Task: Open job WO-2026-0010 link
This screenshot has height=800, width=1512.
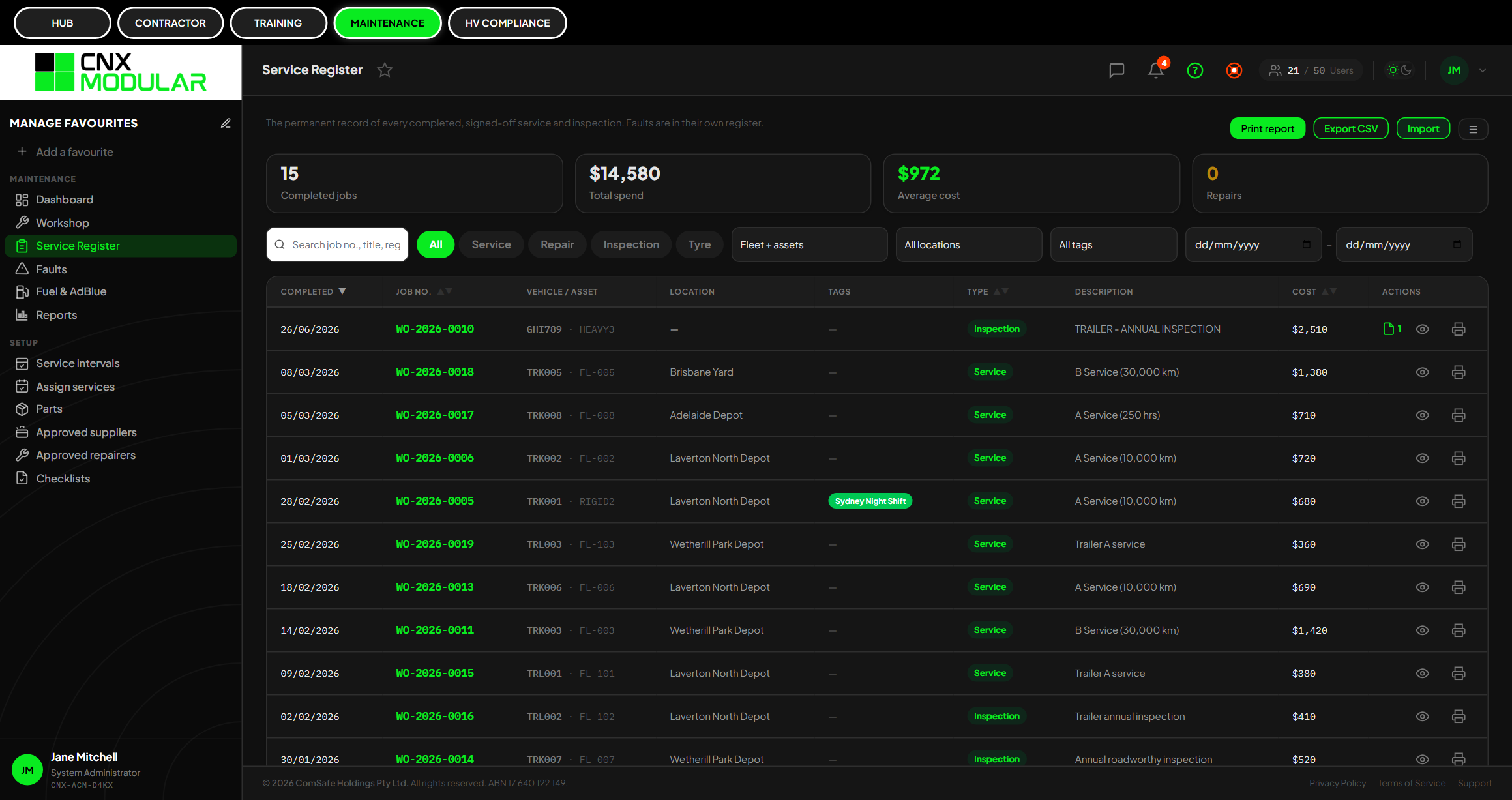Action: [435, 329]
